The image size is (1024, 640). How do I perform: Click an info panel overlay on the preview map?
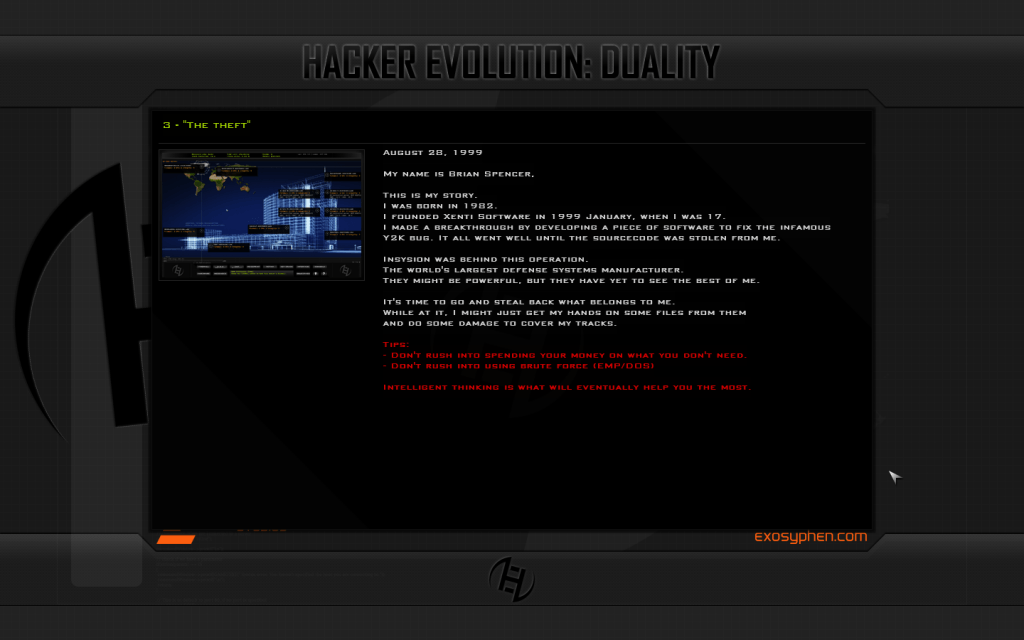point(236,172)
